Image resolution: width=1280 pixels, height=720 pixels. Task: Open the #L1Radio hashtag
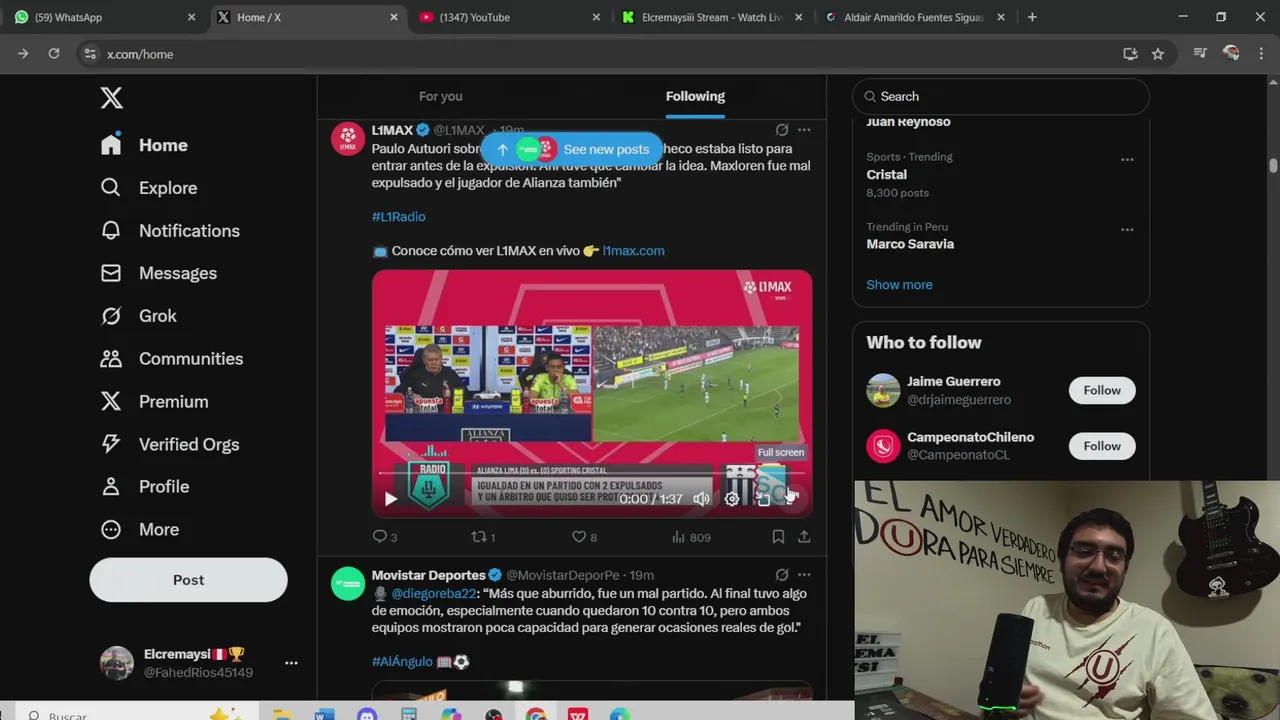pyautogui.click(x=399, y=217)
